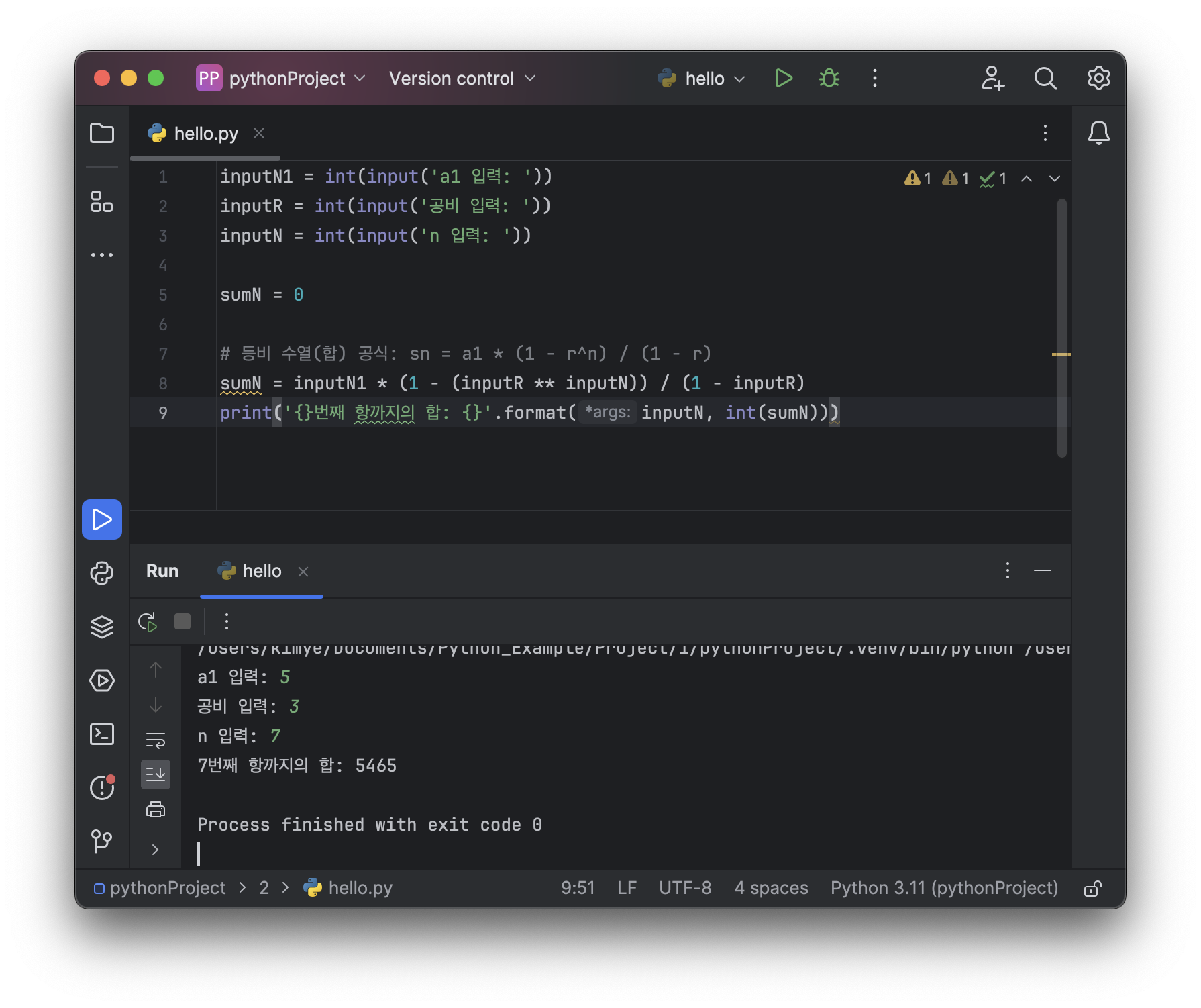This screenshot has width=1201, height=1008.
Task: Toggle soft-wrap in the console
Action: click(156, 740)
